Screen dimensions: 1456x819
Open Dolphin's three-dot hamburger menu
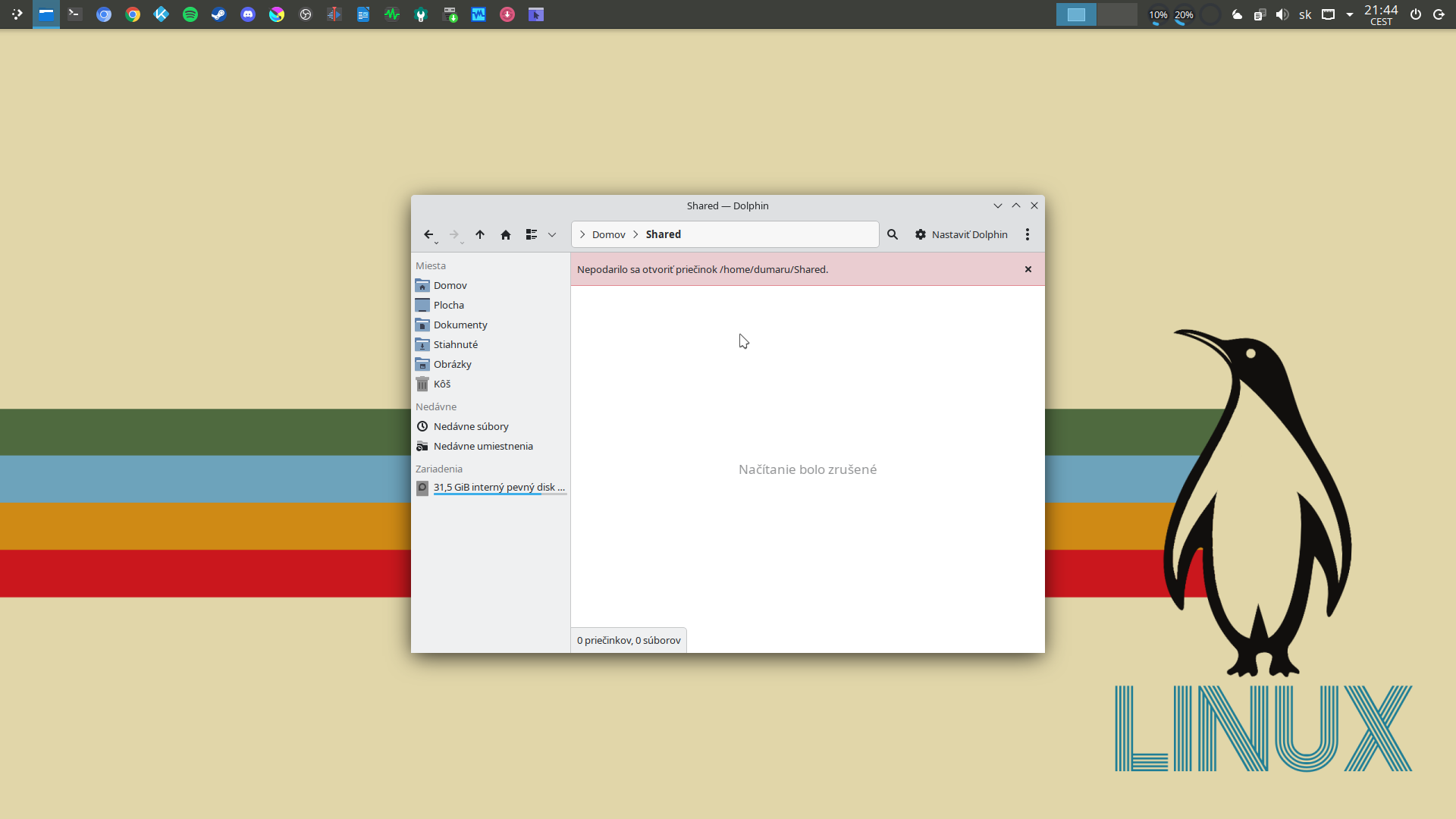coord(1028,235)
